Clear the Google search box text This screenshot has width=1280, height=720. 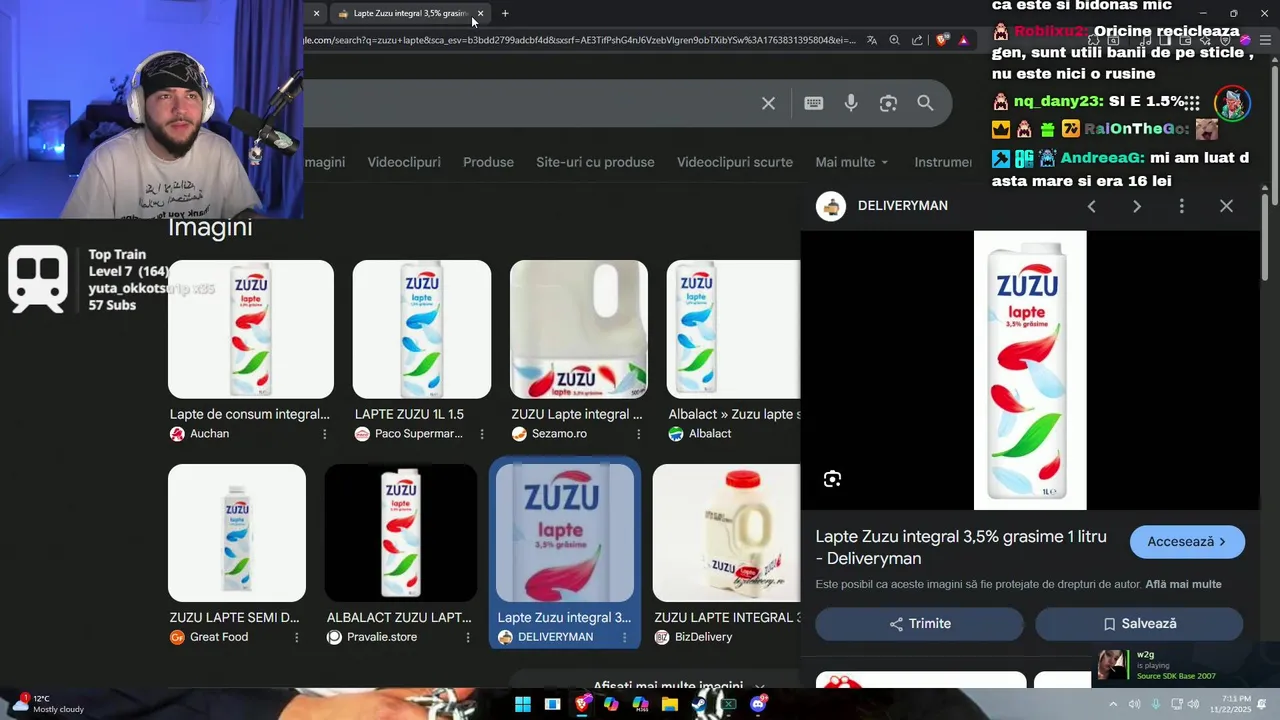pos(768,103)
